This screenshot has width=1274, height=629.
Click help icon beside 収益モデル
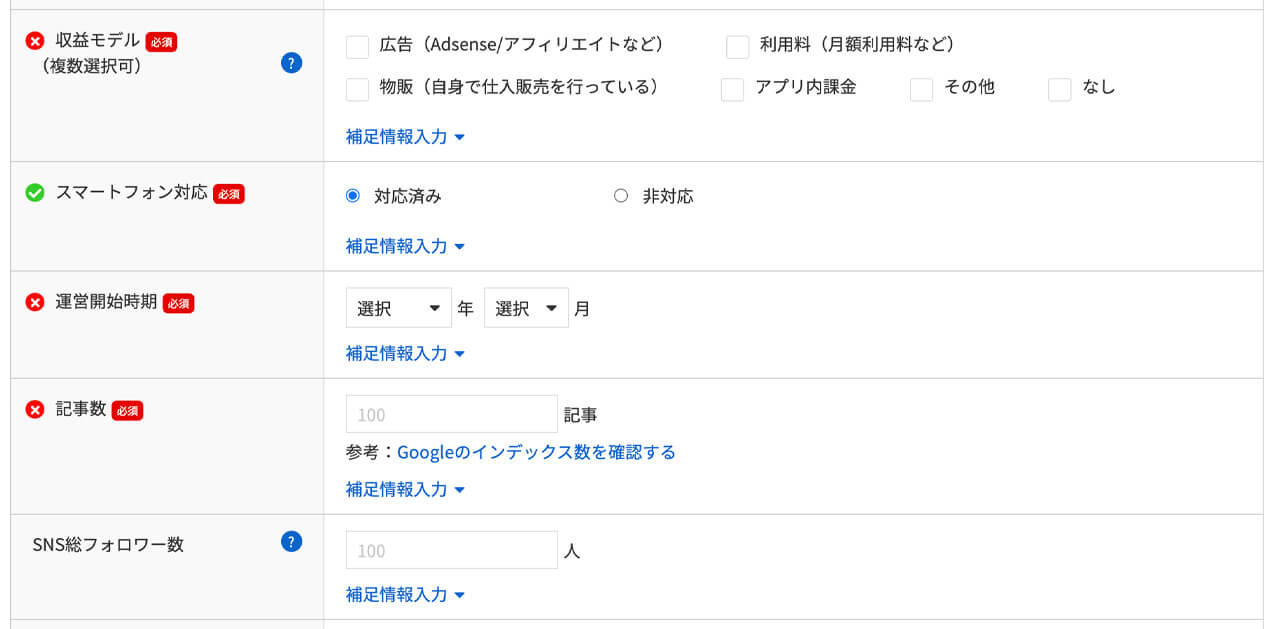click(x=291, y=64)
